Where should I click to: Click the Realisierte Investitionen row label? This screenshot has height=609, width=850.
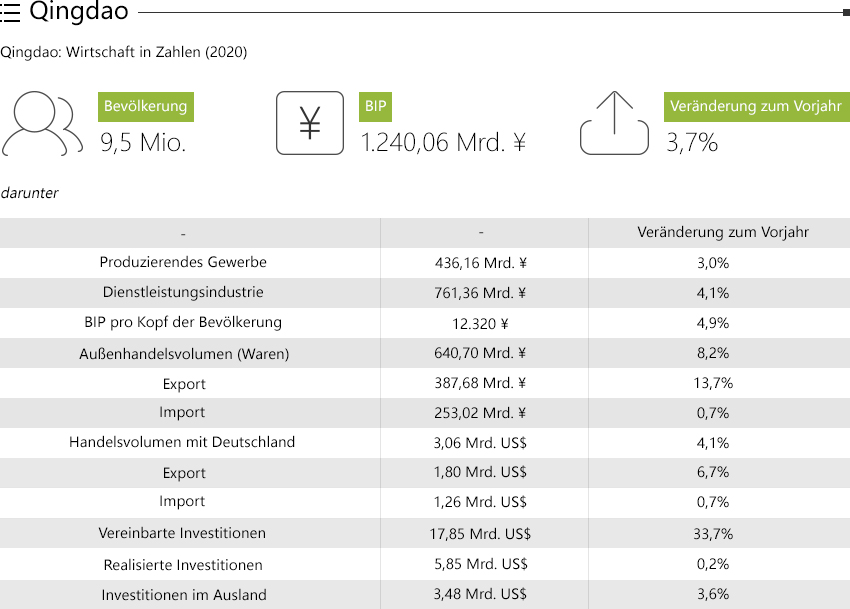tap(183, 565)
